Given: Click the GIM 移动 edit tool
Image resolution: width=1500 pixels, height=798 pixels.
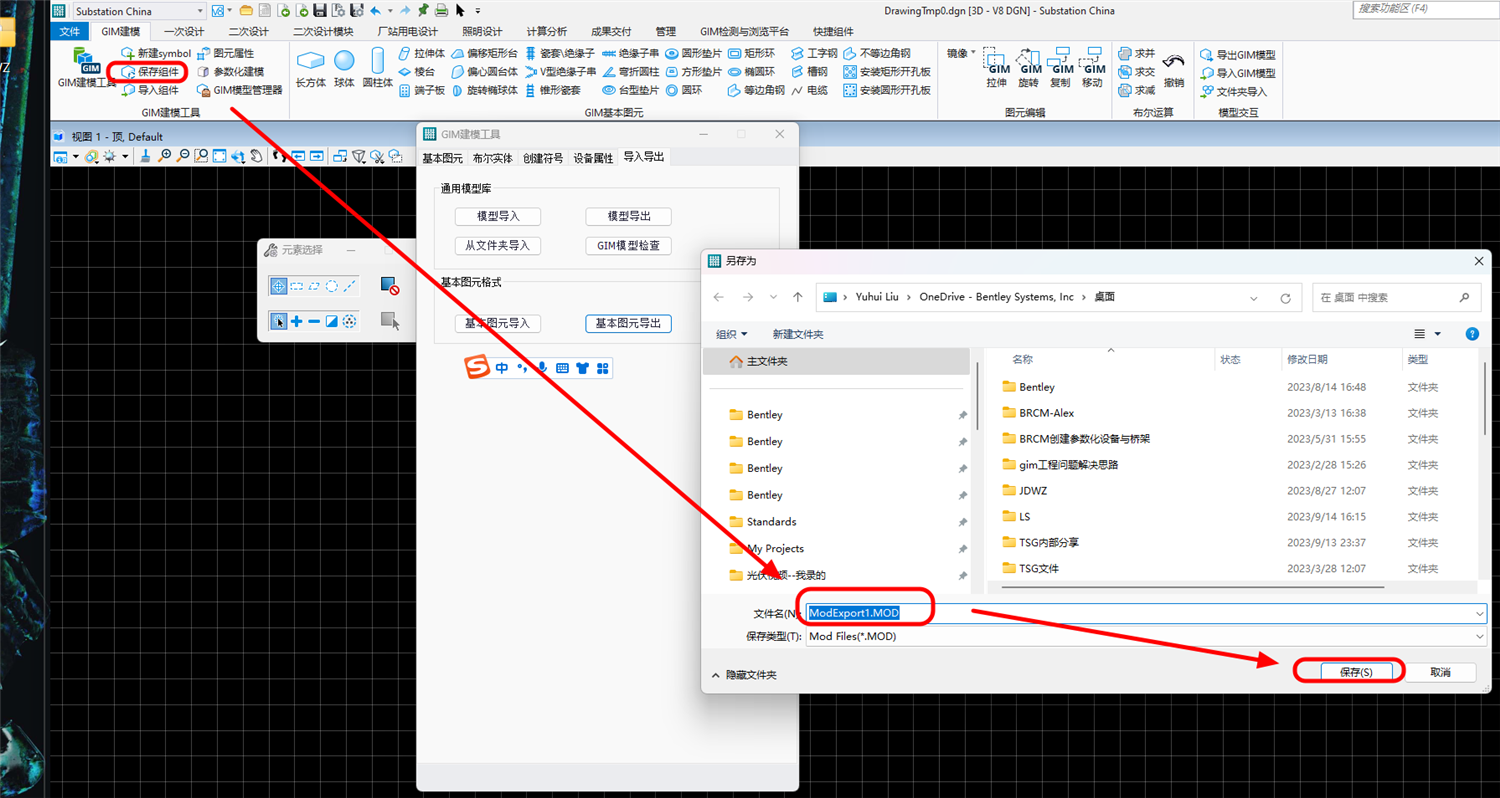Looking at the screenshot, I should 1094,69.
